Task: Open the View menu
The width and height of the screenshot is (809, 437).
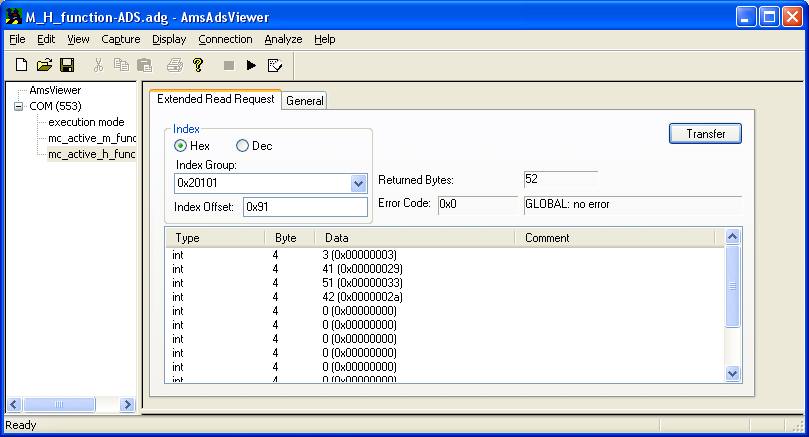Action: [78, 39]
